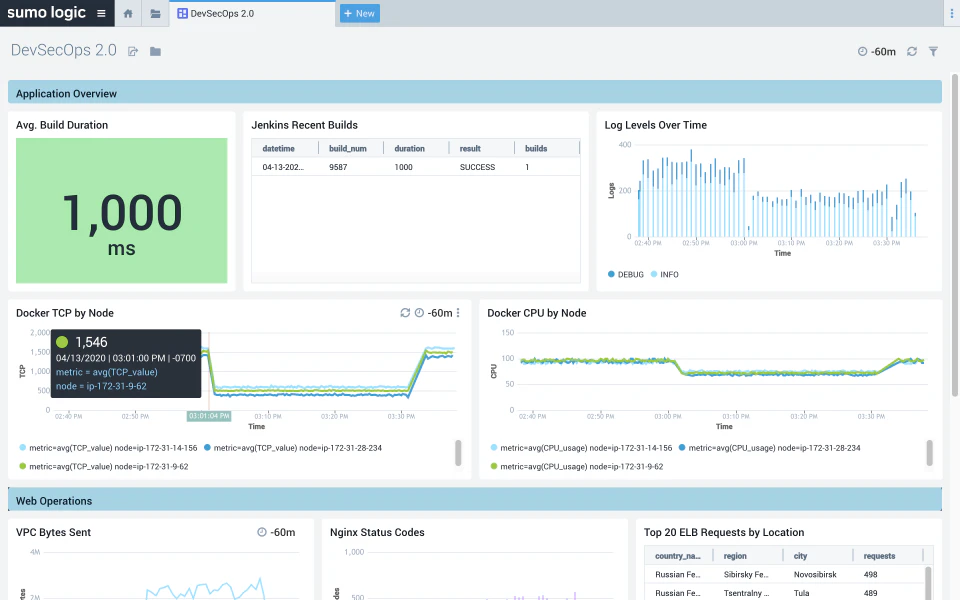Click the Home icon in the top bar
The height and width of the screenshot is (600, 960).
click(127, 13)
